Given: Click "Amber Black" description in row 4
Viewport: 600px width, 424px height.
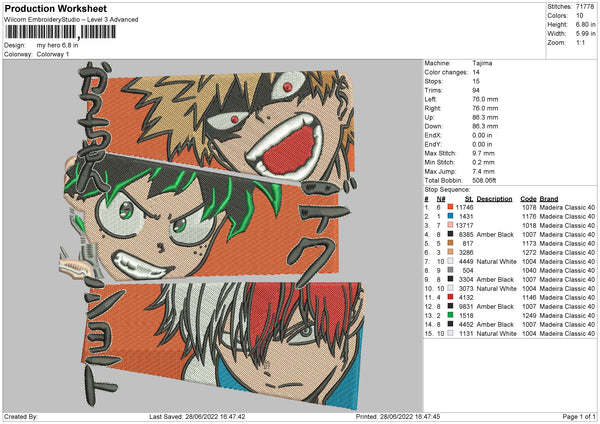Looking at the screenshot, I should (495, 234).
